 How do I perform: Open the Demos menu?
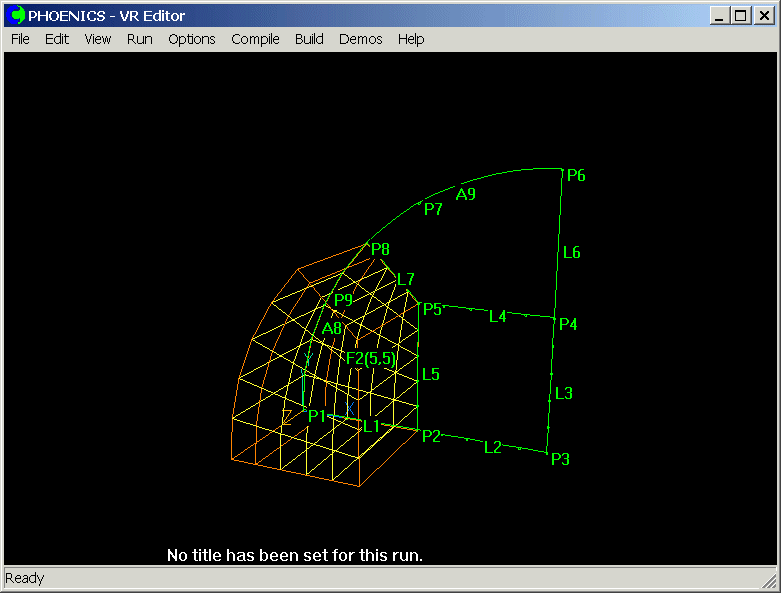(360, 39)
